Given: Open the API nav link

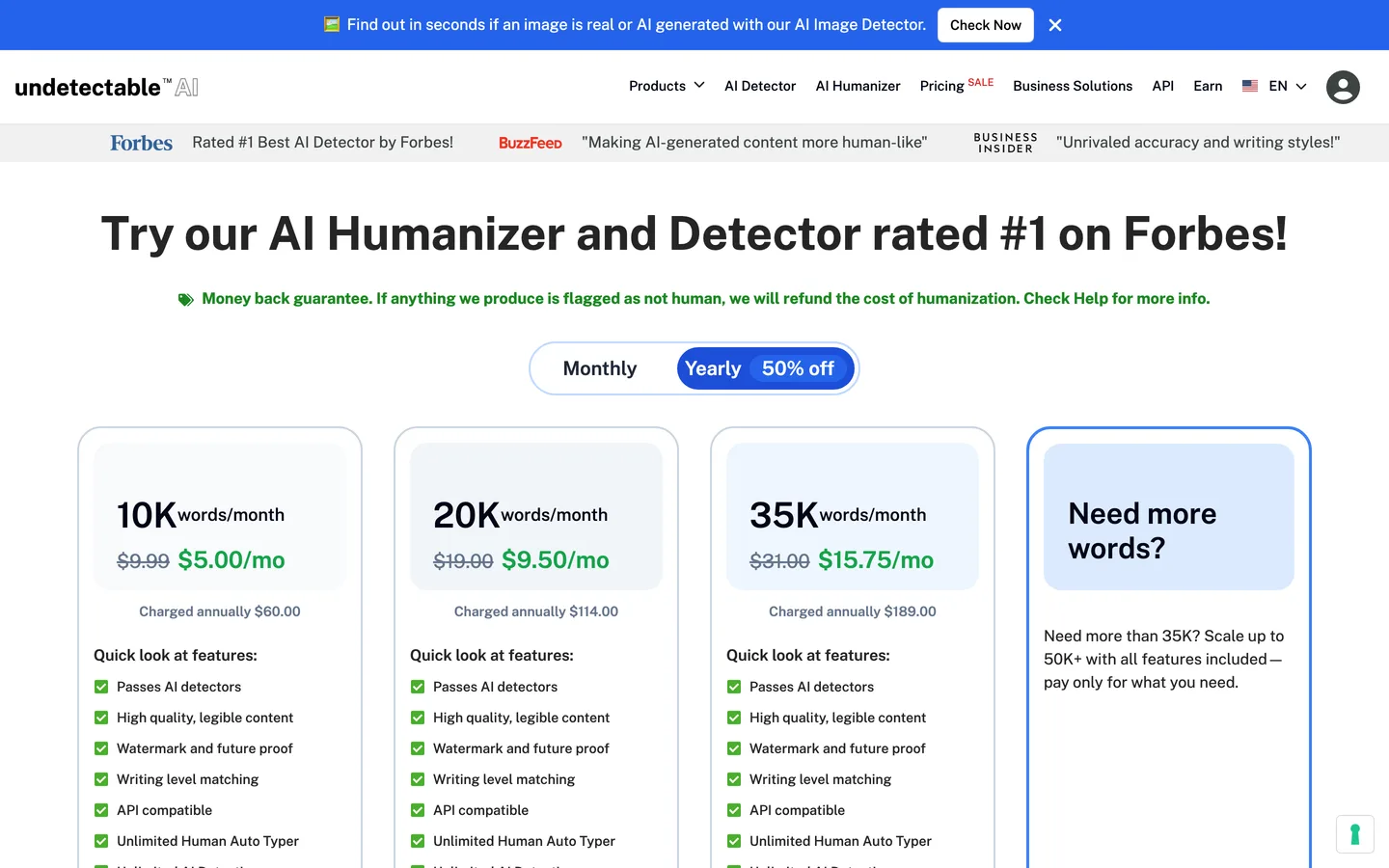Looking at the screenshot, I should (x=1162, y=86).
